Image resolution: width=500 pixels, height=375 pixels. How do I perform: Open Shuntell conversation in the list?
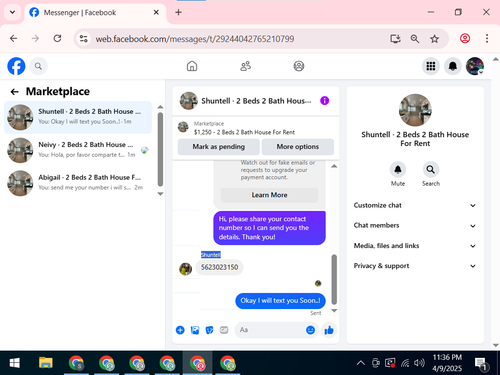click(x=78, y=117)
